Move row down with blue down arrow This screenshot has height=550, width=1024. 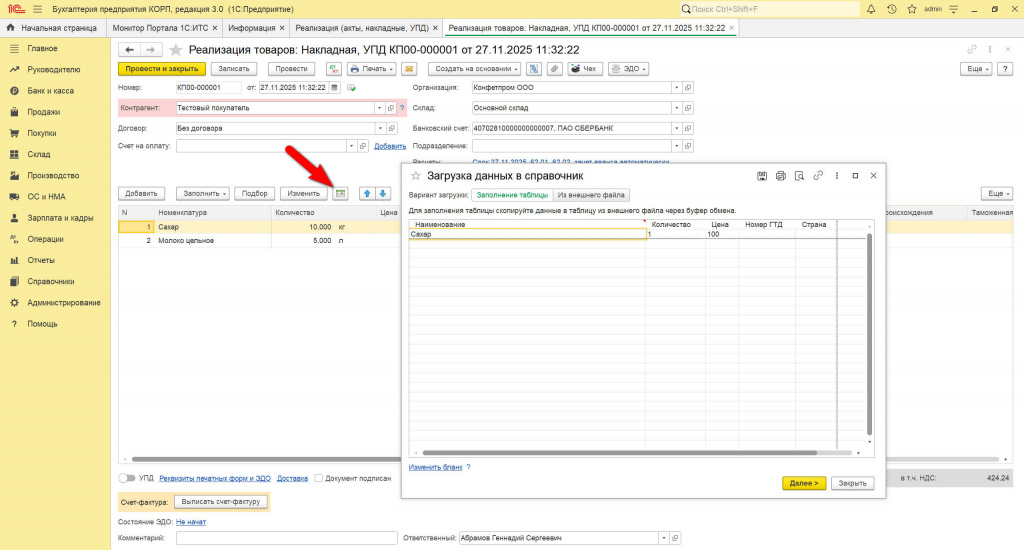[x=382, y=193]
